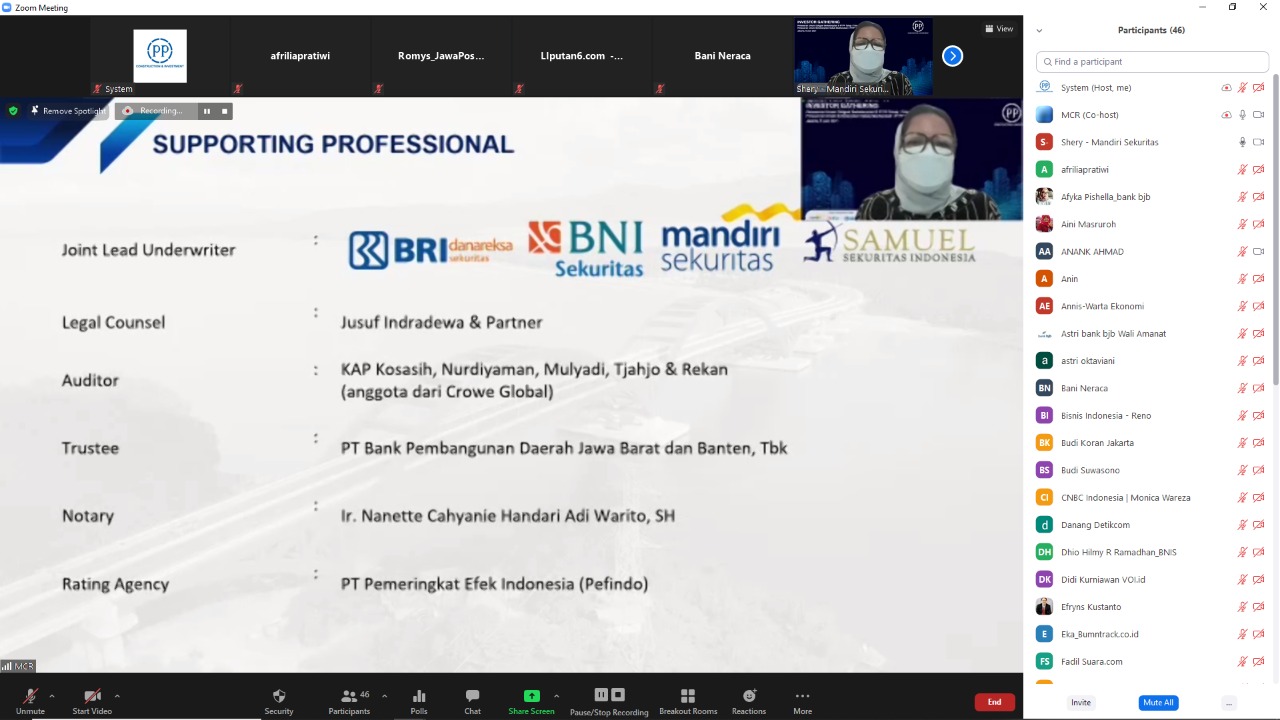
Task: Pause recording from the Recording indicator
Action: 207,111
